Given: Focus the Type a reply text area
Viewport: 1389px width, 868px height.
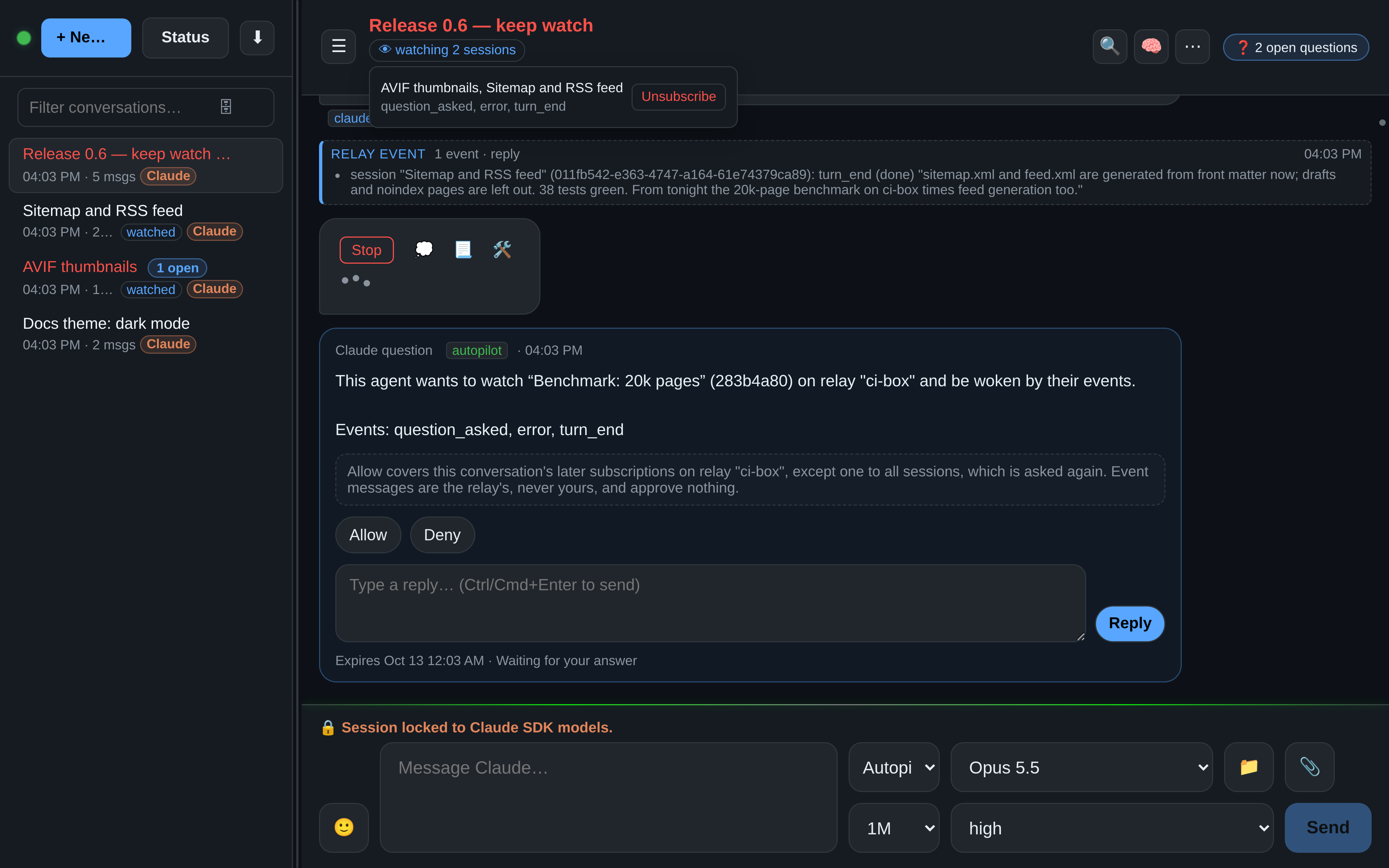Looking at the screenshot, I should pos(710,603).
